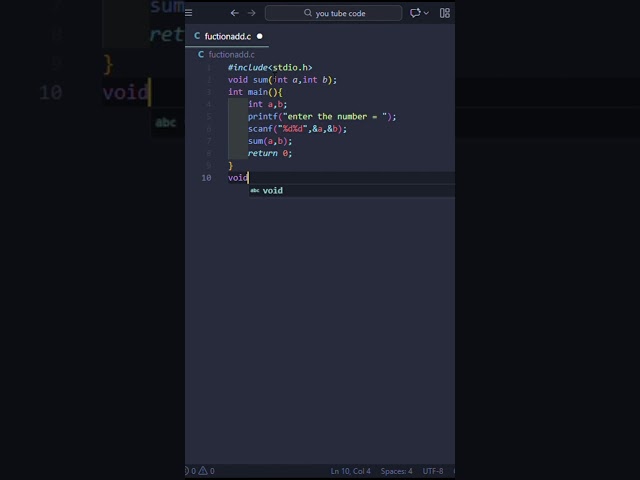Open the hamburger application menu

[189, 13]
